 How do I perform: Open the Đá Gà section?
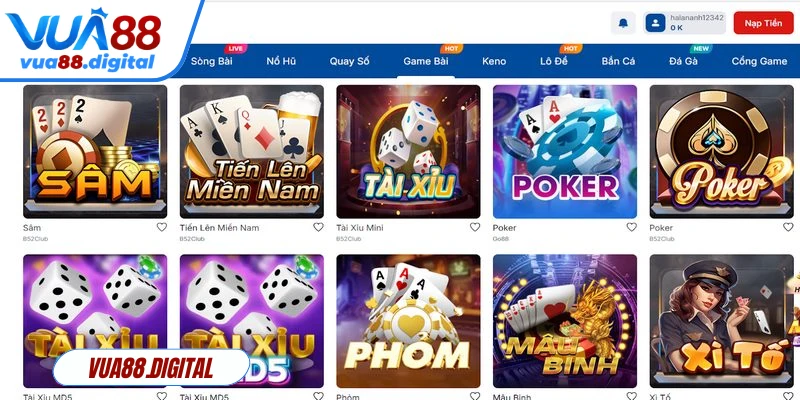point(683,61)
